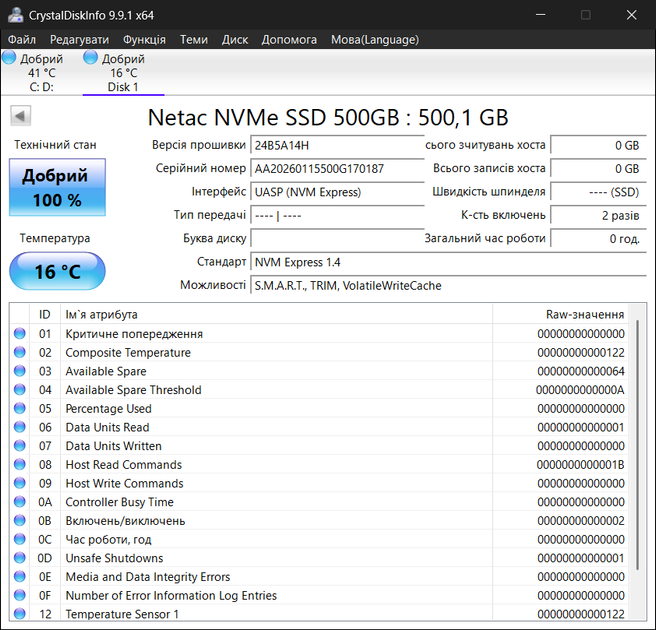Click the firmware version field 24B5A14H
The height and width of the screenshot is (630, 656).
click(337, 146)
